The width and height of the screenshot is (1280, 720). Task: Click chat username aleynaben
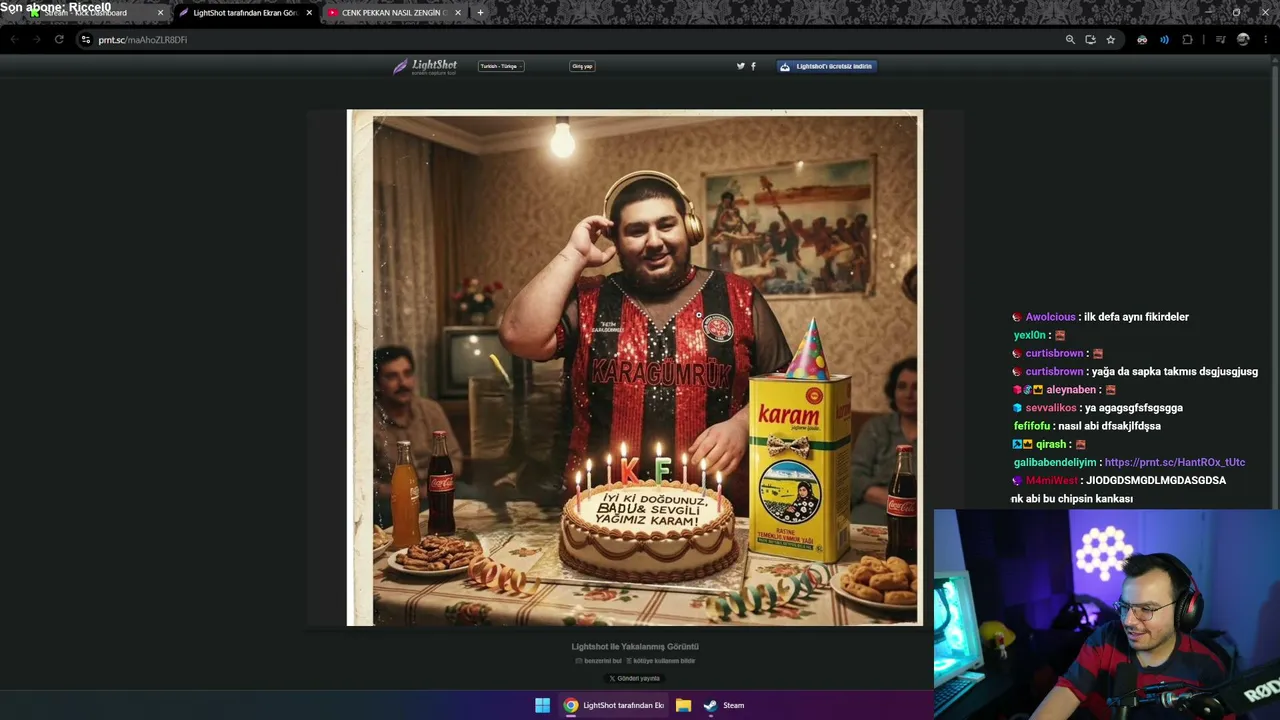pos(1071,390)
